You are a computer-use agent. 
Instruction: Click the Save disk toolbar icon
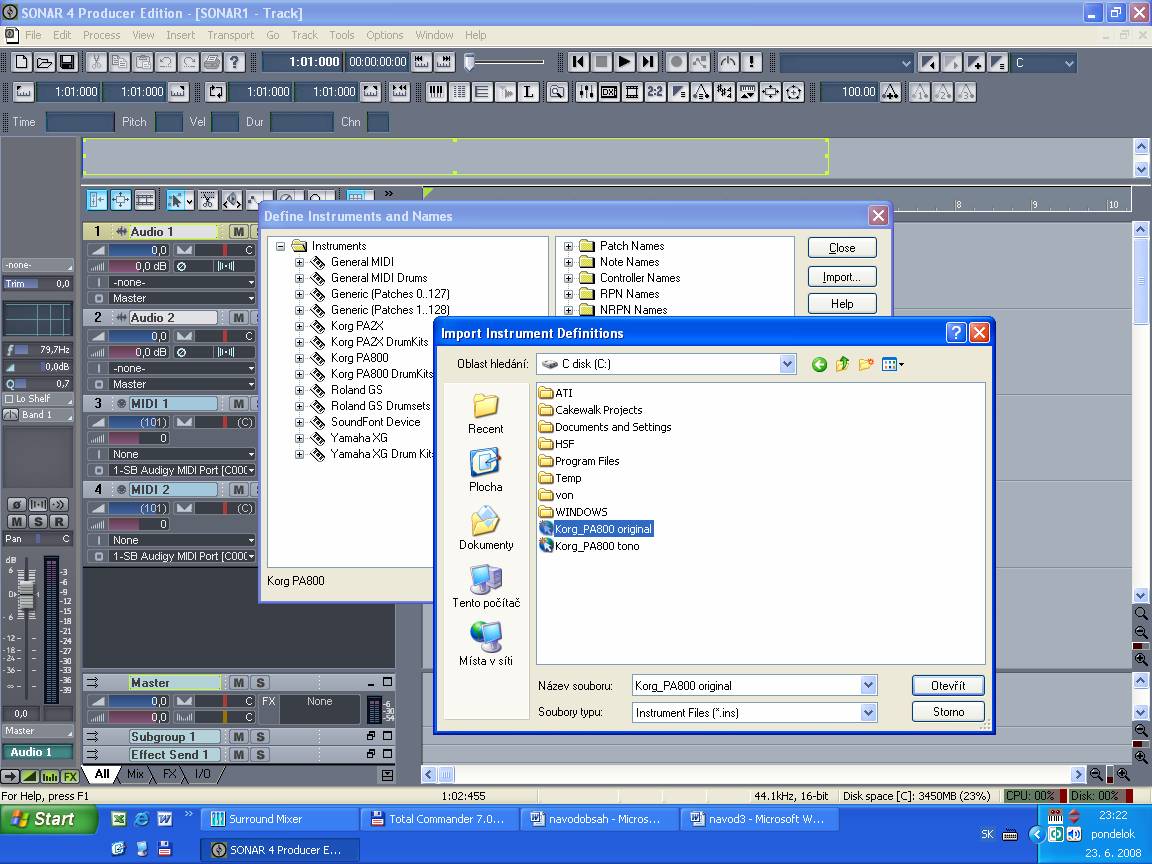68,62
